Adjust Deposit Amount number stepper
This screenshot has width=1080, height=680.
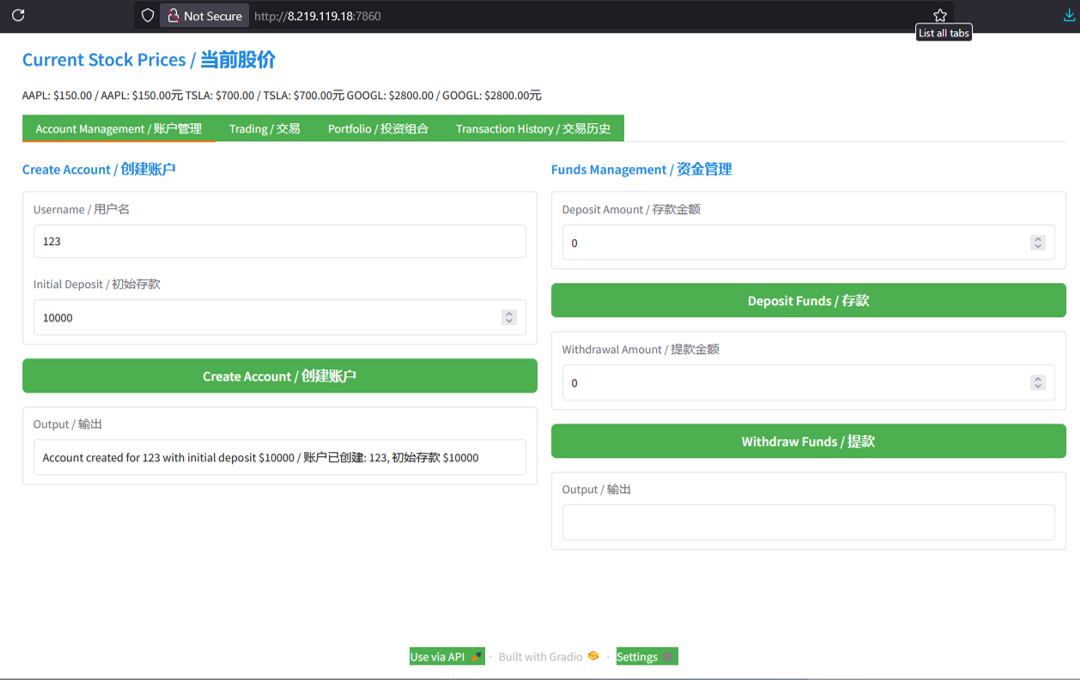pyautogui.click(x=1038, y=243)
